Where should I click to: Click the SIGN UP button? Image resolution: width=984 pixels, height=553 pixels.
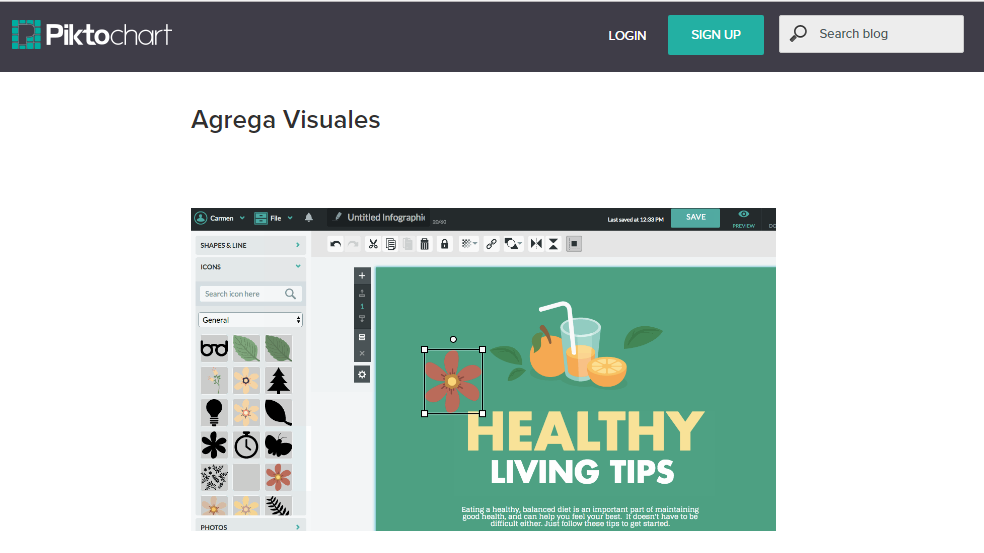[715, 35]
